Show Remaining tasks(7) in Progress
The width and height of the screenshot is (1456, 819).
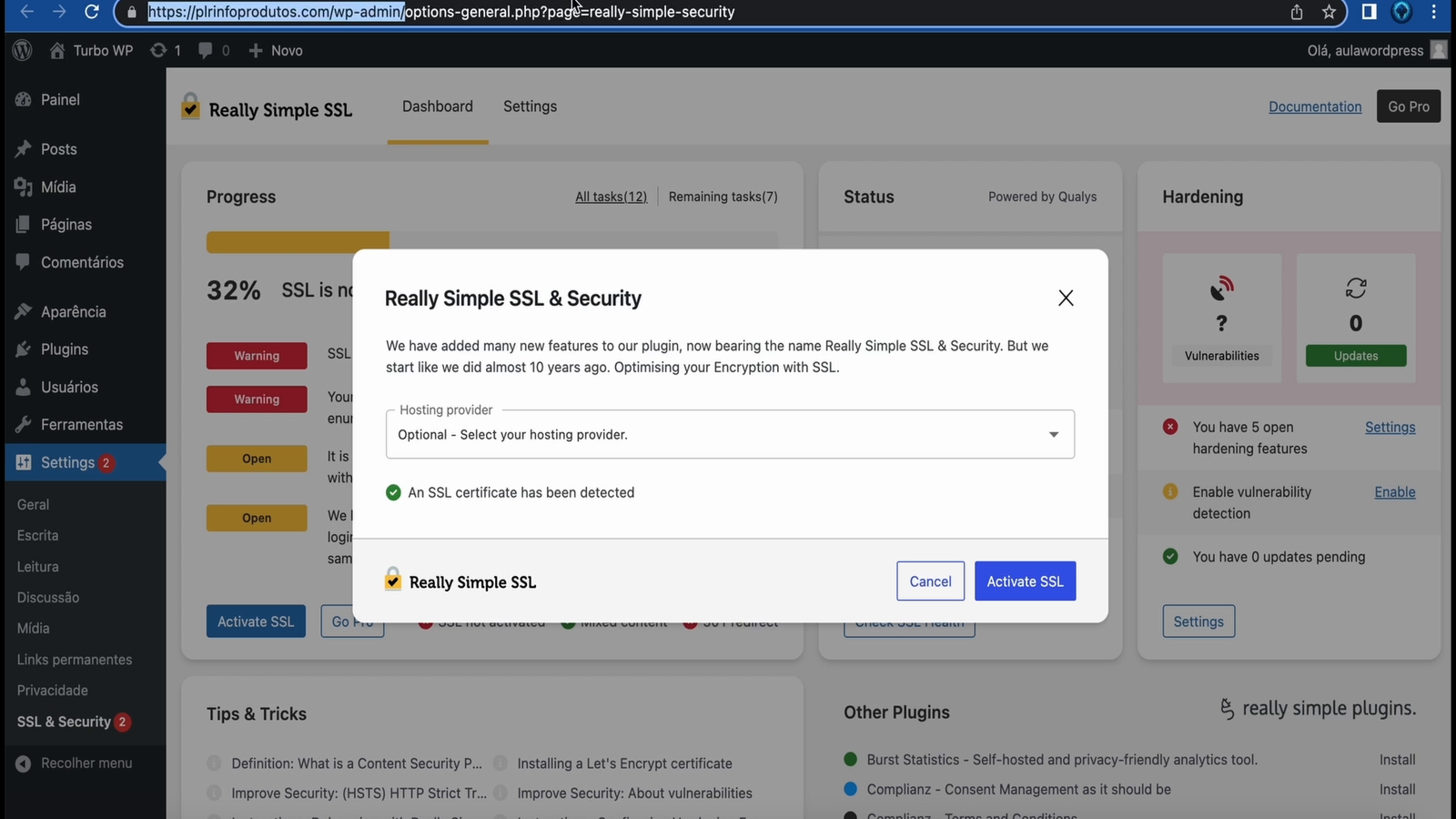(723, 197)
